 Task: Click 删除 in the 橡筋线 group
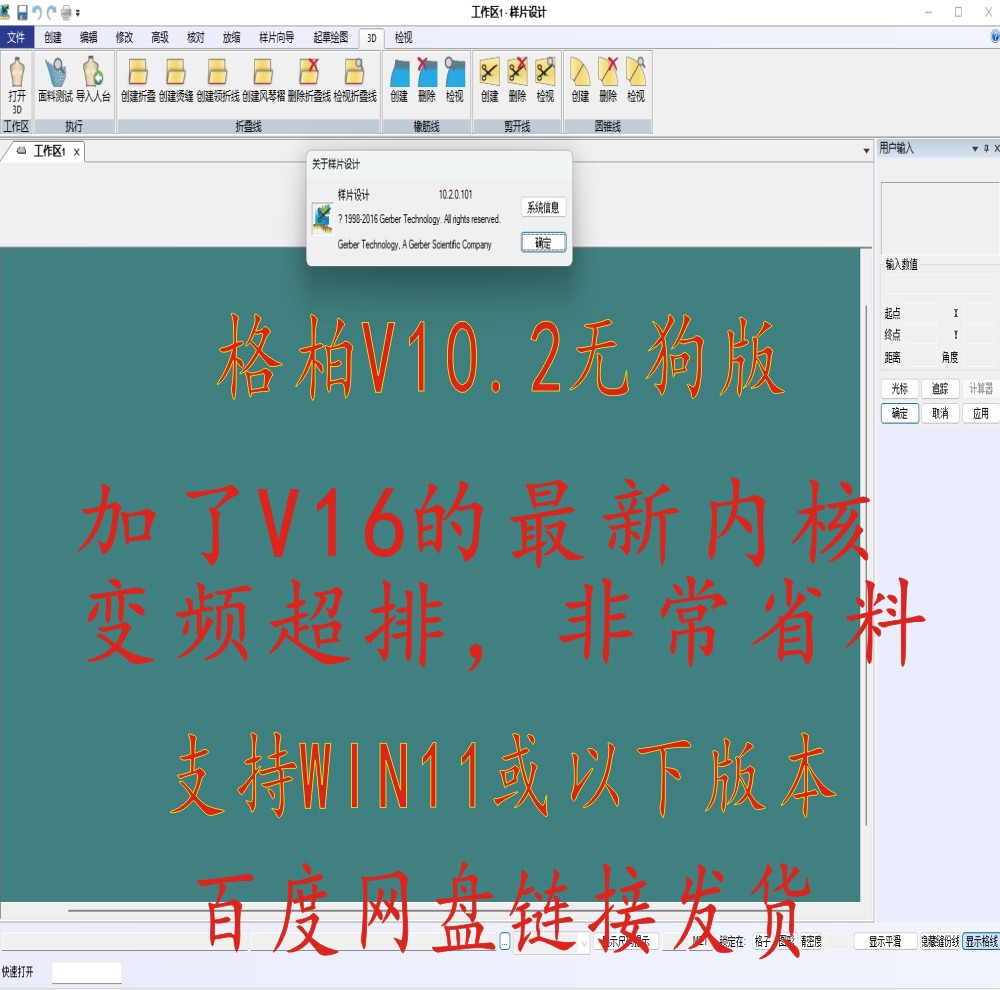pyautogui.click(x=427, y=80)
